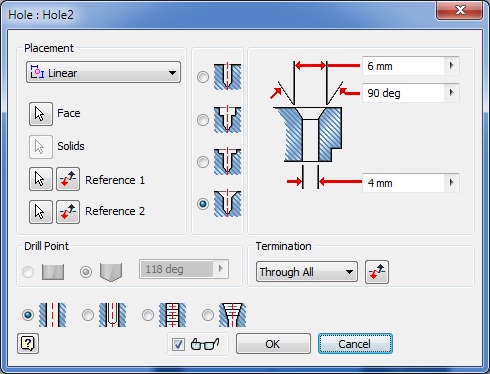The height and width of the screenshot is (374, 490).
Task: Click the preview glasses icon
Action: tap(205, 344)
